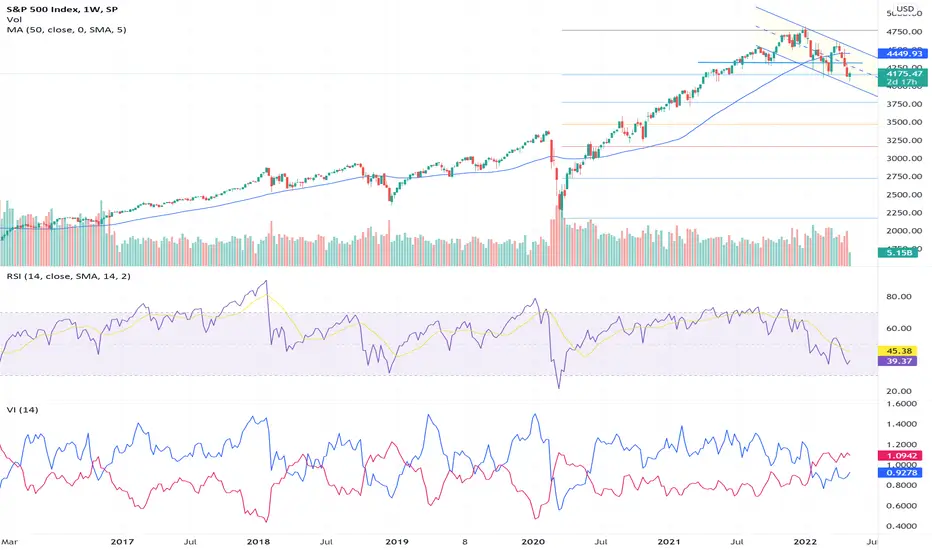Click the Mar time axis label

tap(10, 542)
